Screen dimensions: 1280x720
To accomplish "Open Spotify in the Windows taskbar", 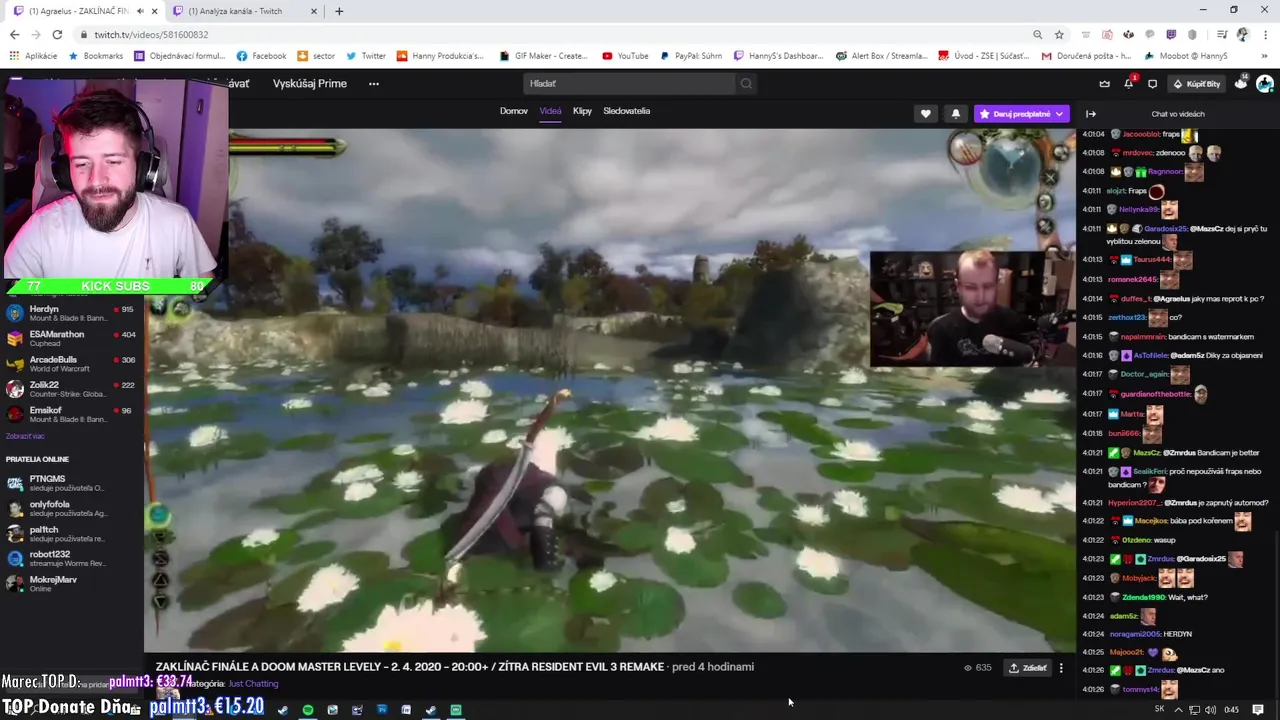I will pos(307,710).
